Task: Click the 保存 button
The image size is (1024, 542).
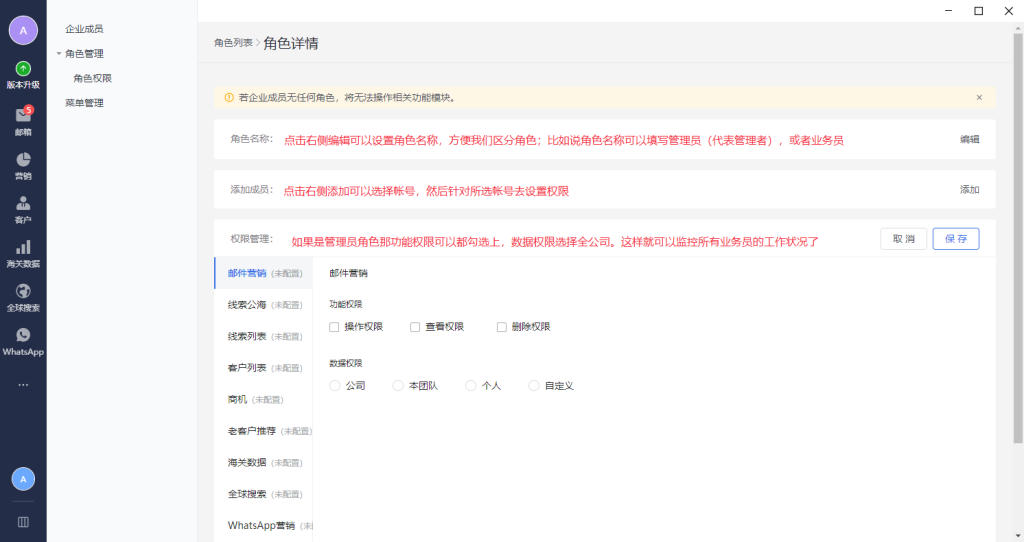Action: tap(955, 239)
